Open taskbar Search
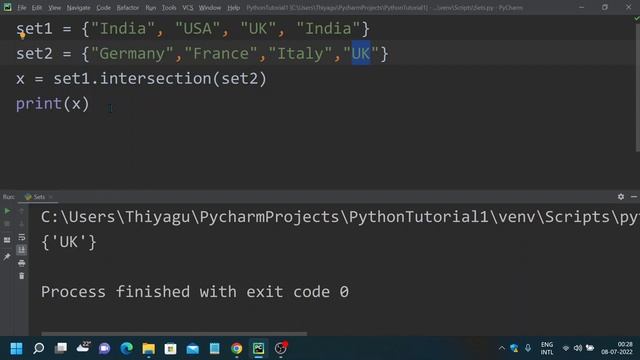 [39, 348]
